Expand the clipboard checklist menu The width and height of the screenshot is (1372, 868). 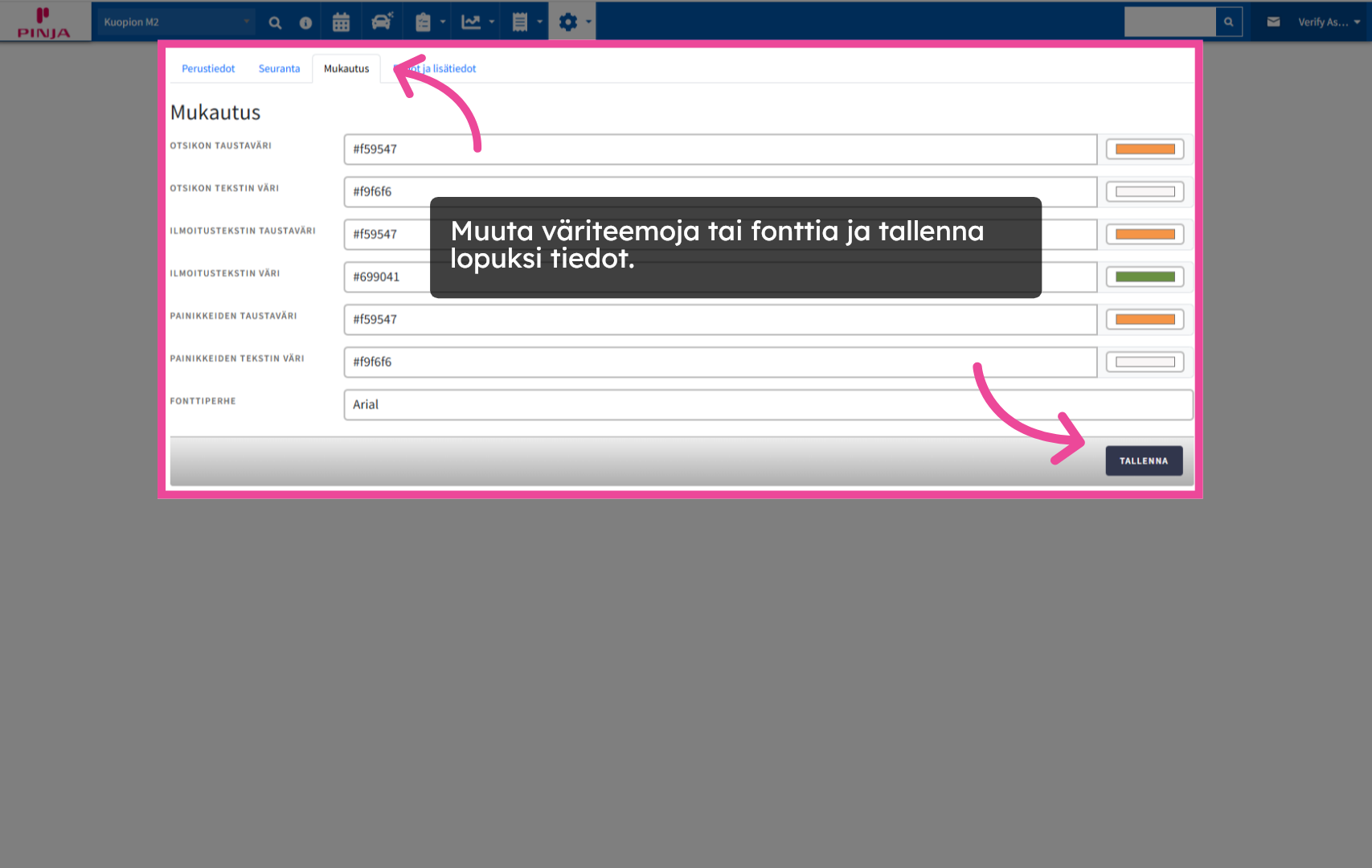430,23
